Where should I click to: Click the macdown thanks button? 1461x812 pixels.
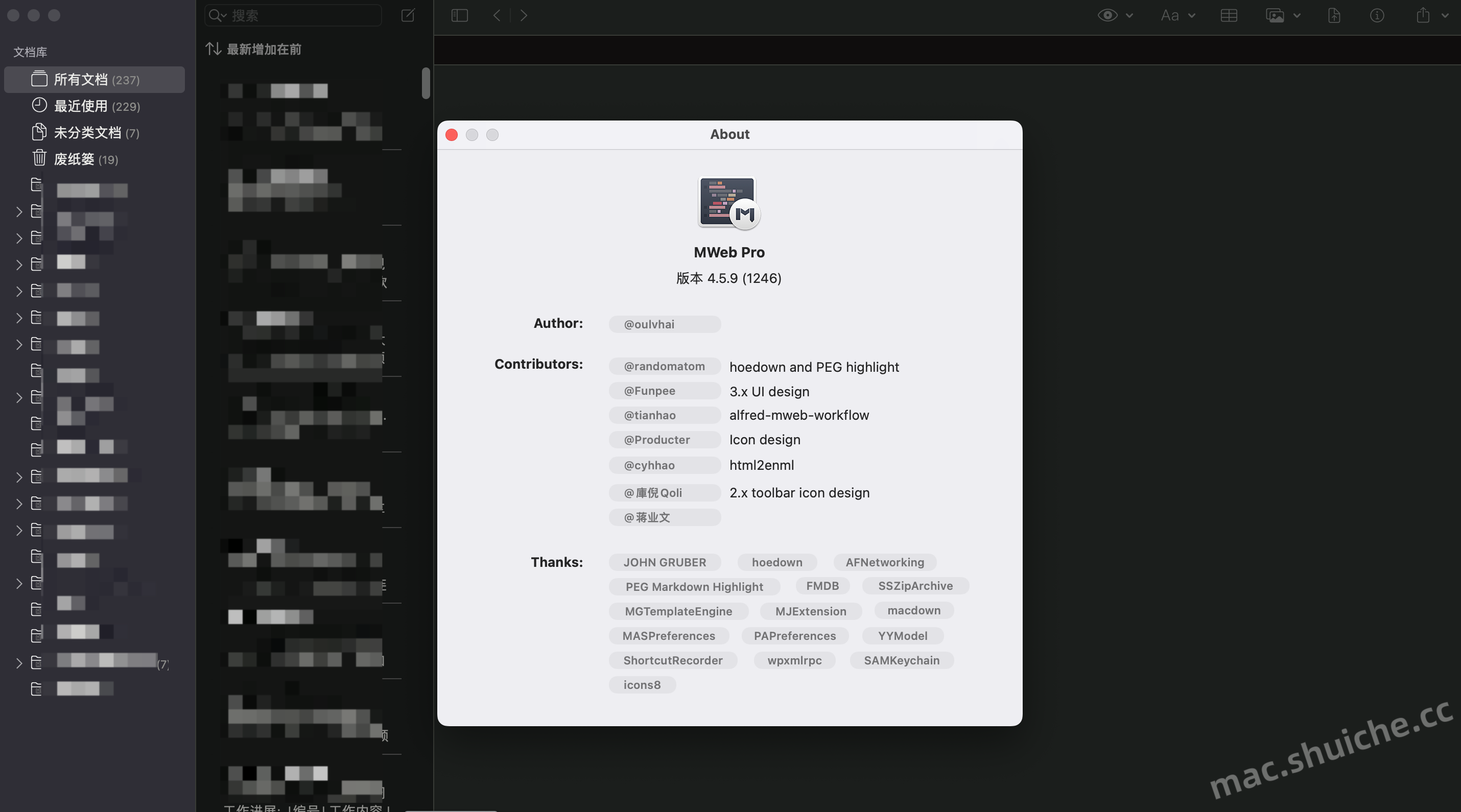914,610
